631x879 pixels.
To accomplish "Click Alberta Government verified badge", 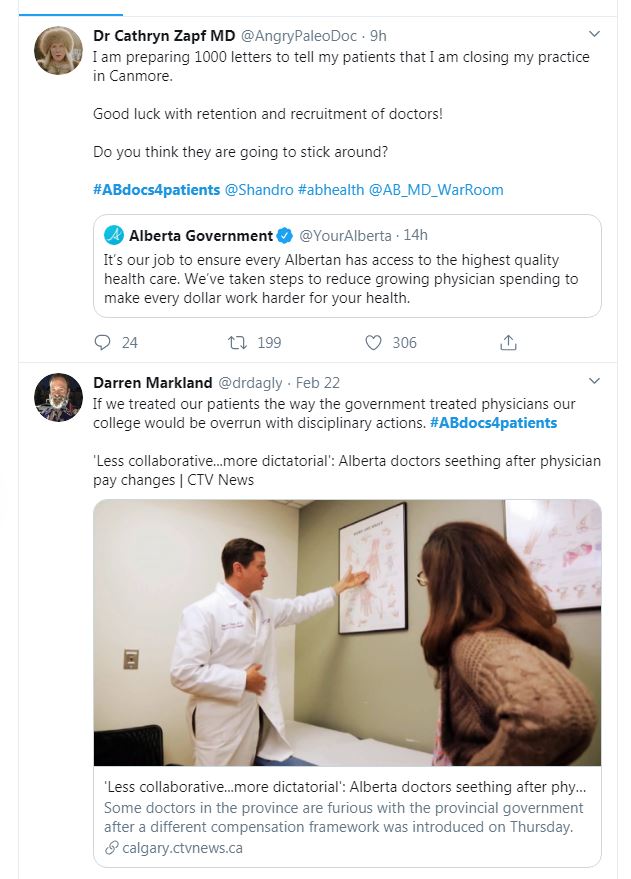I will click(285, 236).
